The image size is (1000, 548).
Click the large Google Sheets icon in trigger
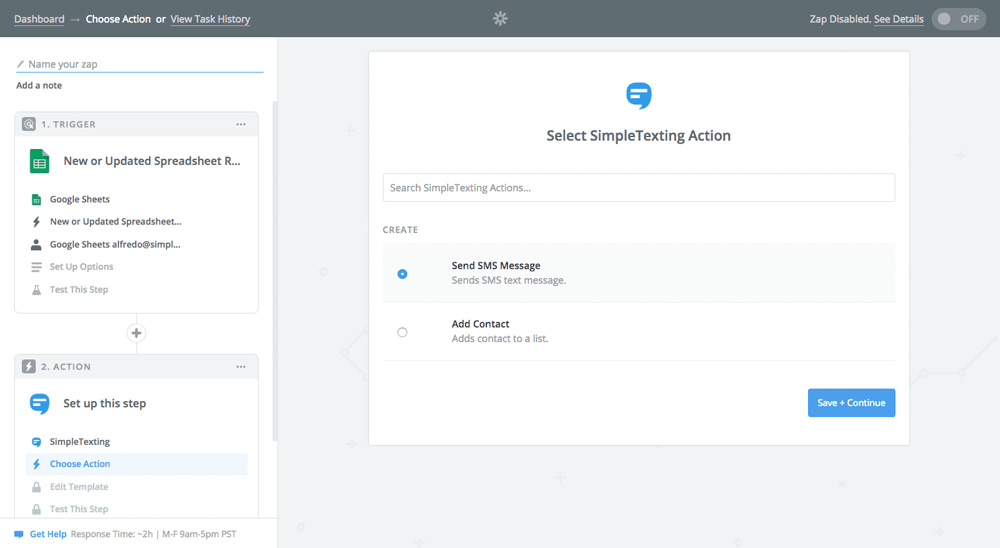point(40,161)
